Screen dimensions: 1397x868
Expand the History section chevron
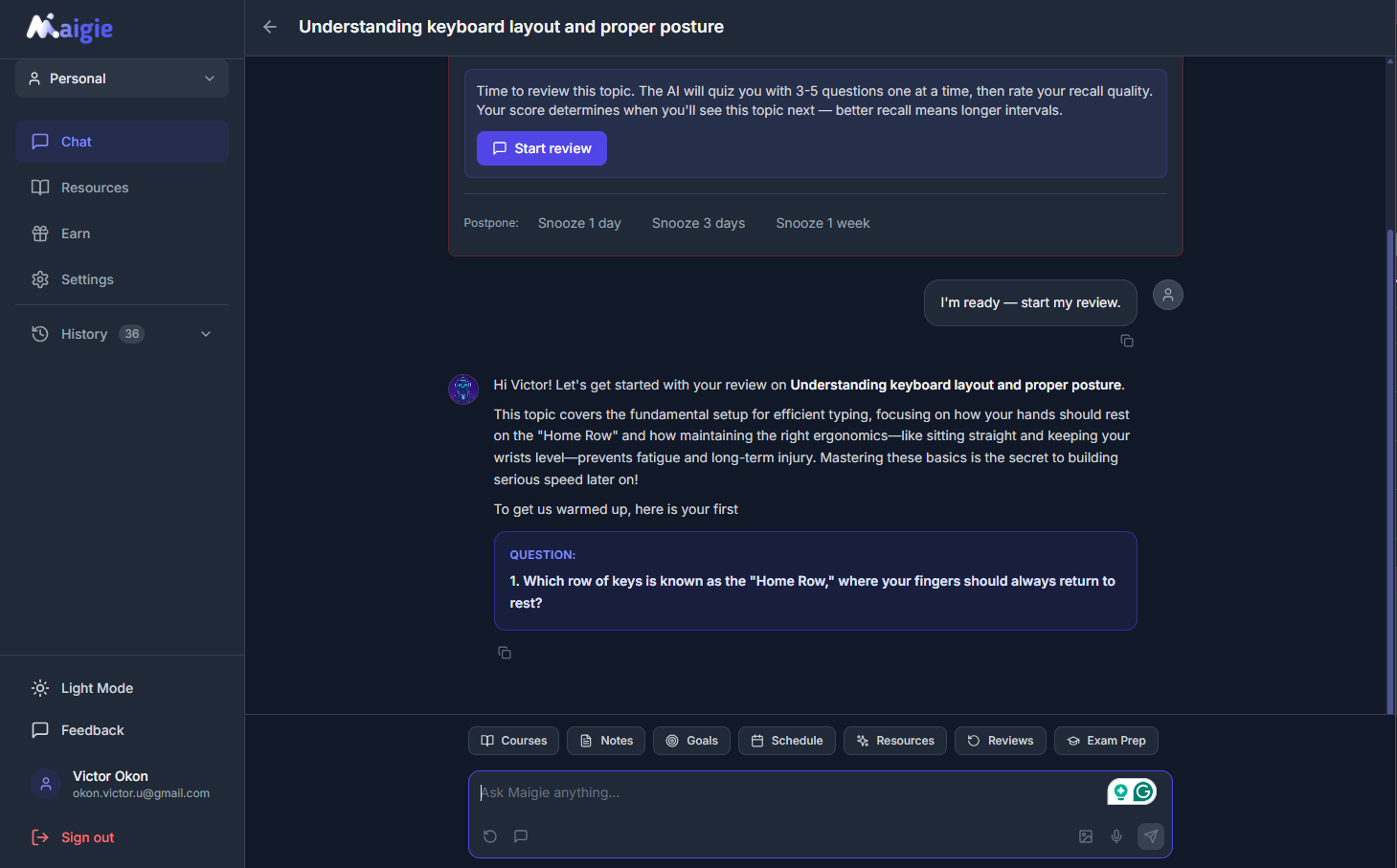click(206, 334)
